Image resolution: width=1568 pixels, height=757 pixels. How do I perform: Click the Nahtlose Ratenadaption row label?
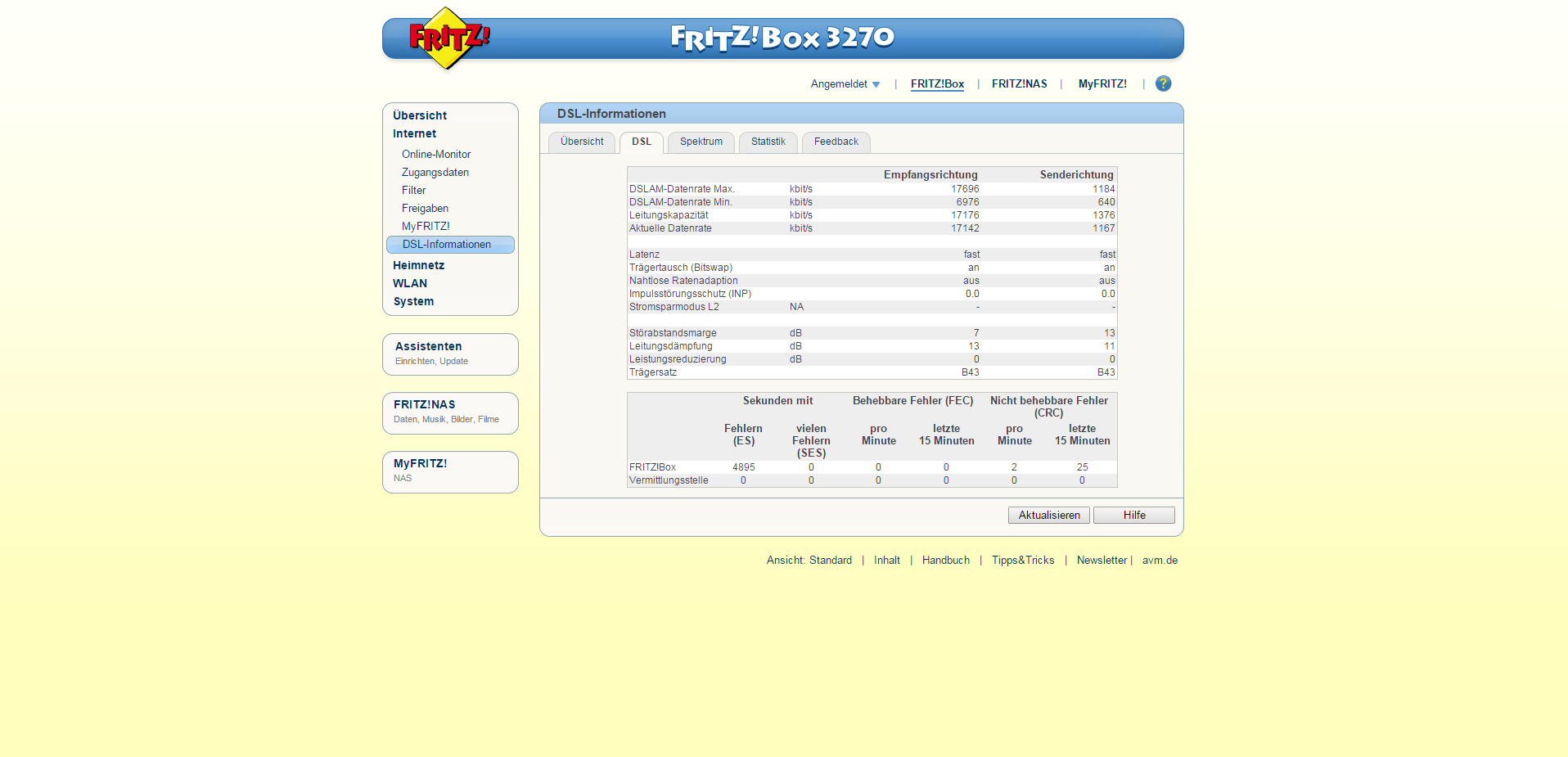point(683,281)
